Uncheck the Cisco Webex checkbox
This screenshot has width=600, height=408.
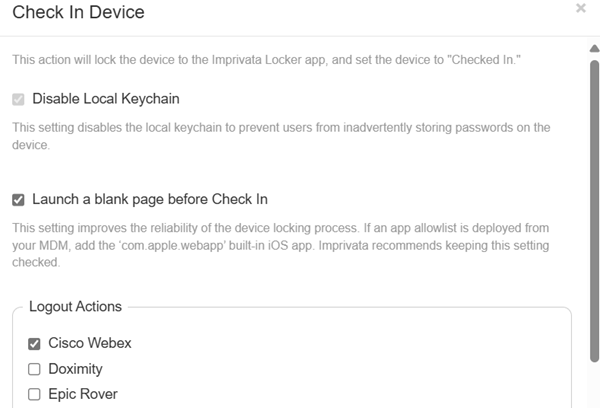click(34, 344)
